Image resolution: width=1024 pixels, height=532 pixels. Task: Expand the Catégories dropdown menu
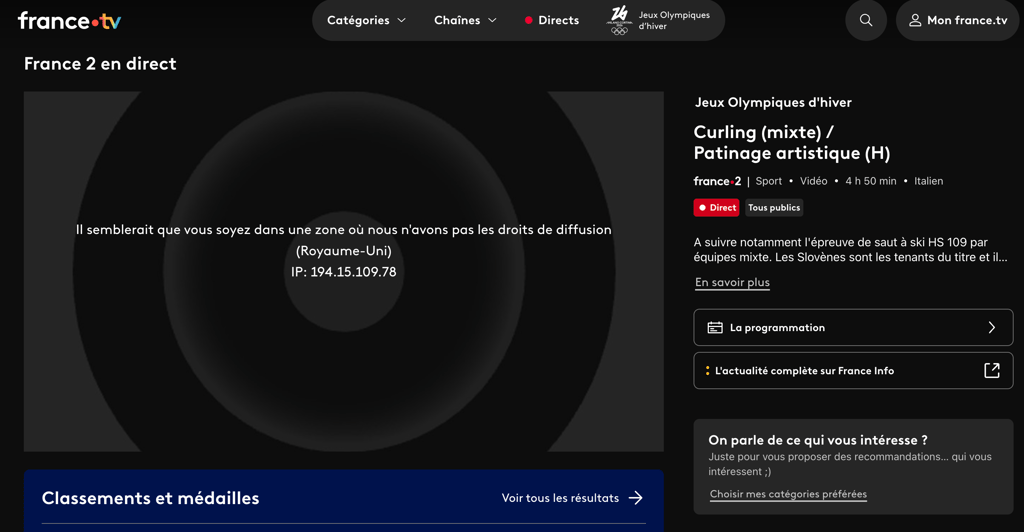point(366,20)
